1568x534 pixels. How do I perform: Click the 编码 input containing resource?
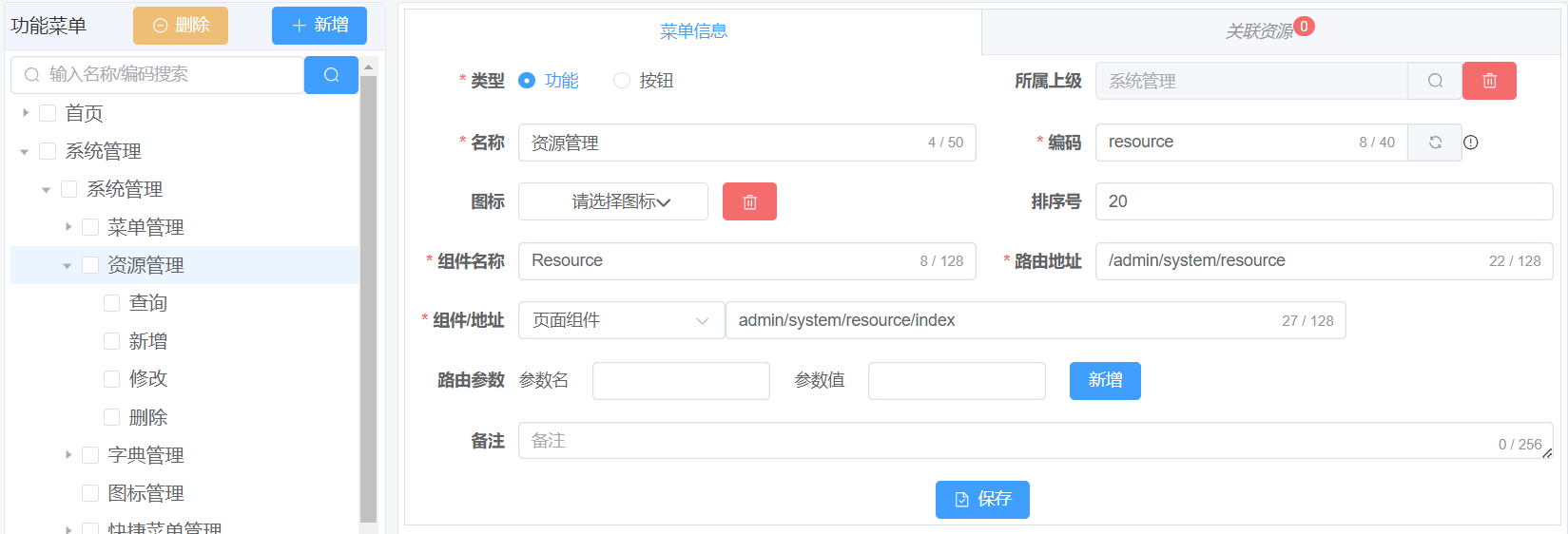click(x=1251, y=143)
